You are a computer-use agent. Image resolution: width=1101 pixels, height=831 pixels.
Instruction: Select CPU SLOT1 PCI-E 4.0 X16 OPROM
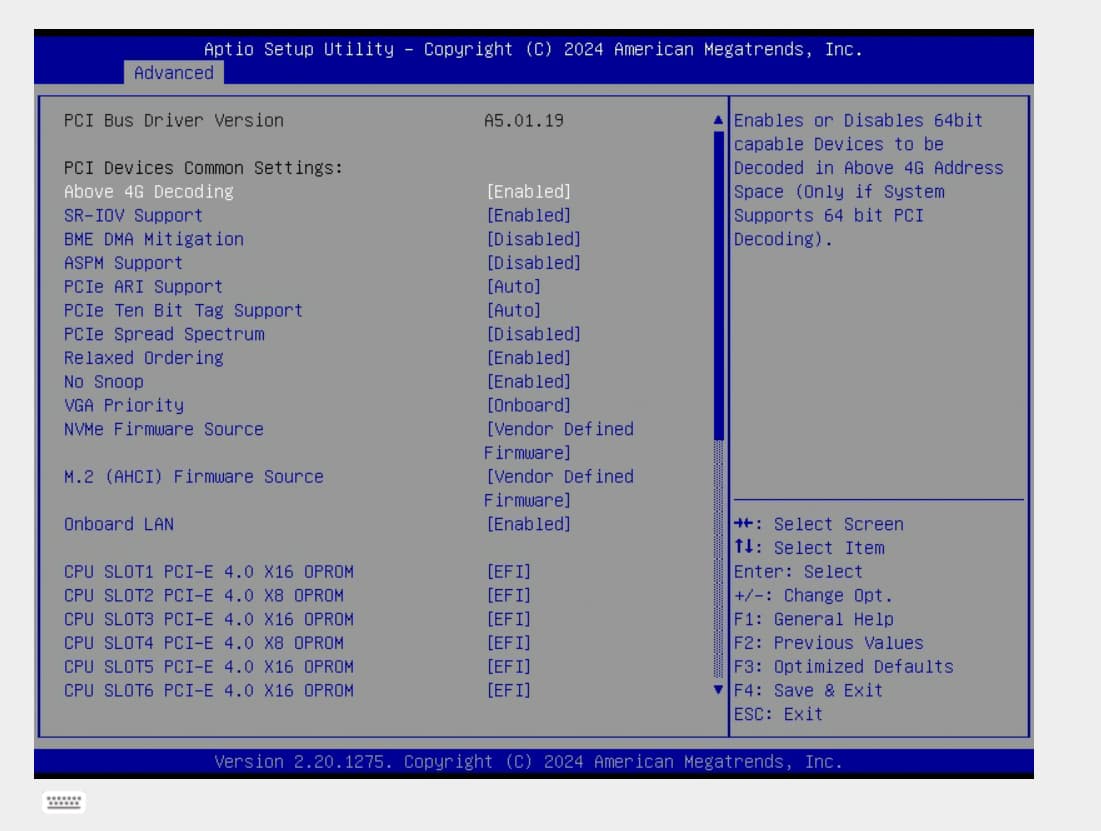pos(209,572)
